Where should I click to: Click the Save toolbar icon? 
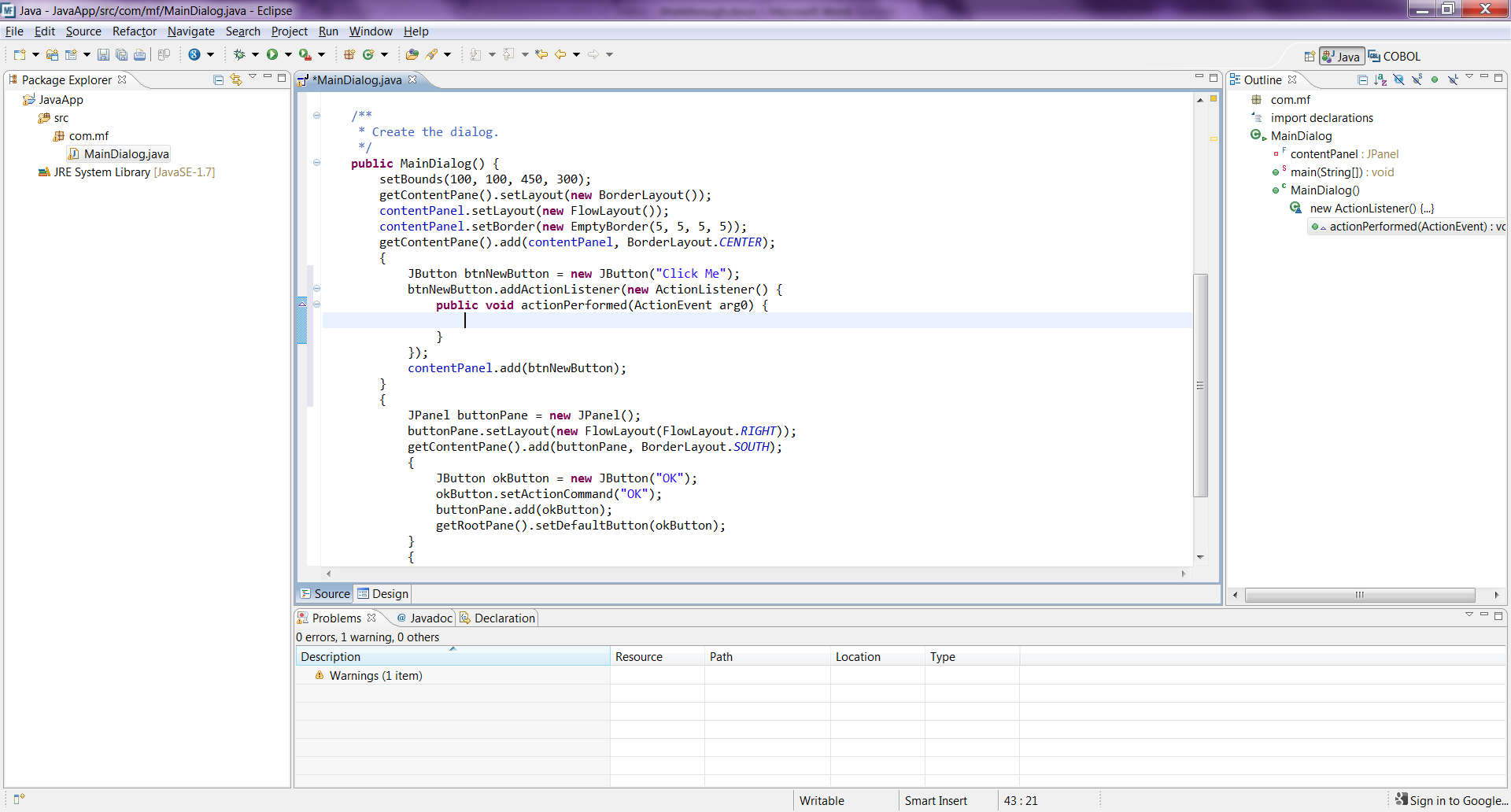103,55
